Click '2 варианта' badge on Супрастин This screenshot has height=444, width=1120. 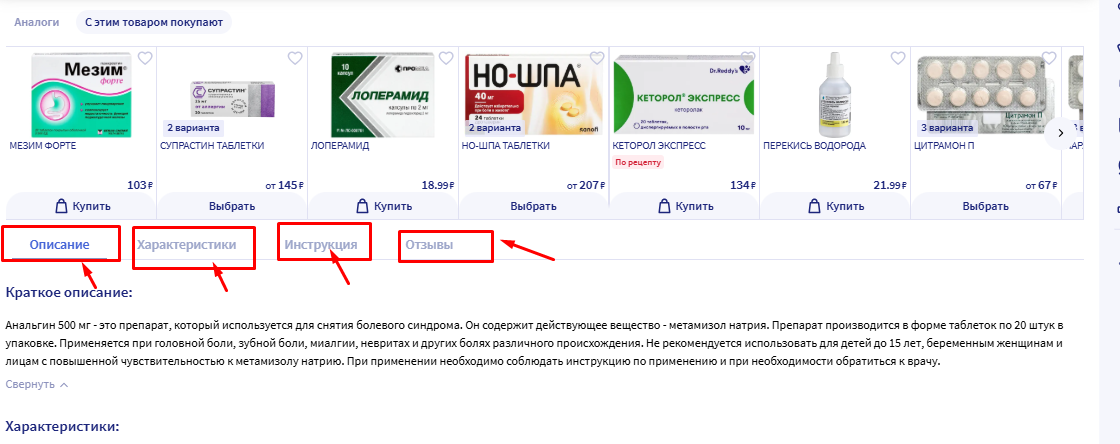coord(193,128)
